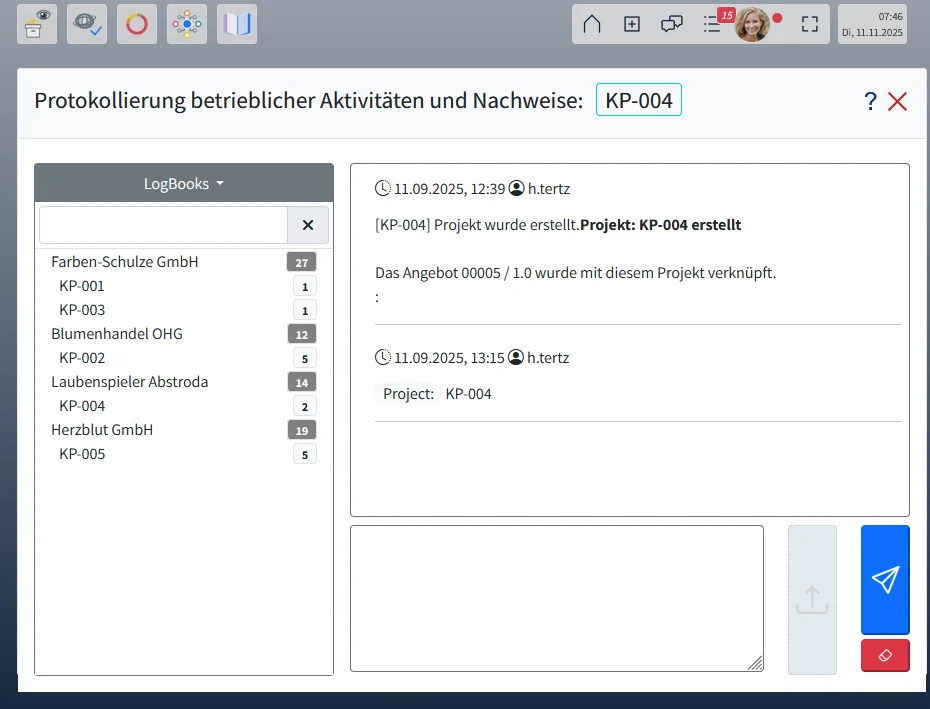Viewport: 930px width, 709px height.
Task: Click the plus-in-square add icon
Action: (x=632, y=24)
